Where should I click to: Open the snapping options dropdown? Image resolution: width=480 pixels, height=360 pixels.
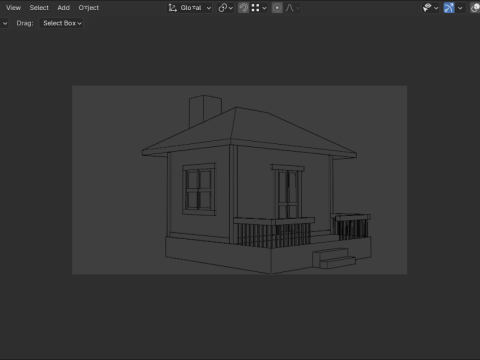point(259,8)
